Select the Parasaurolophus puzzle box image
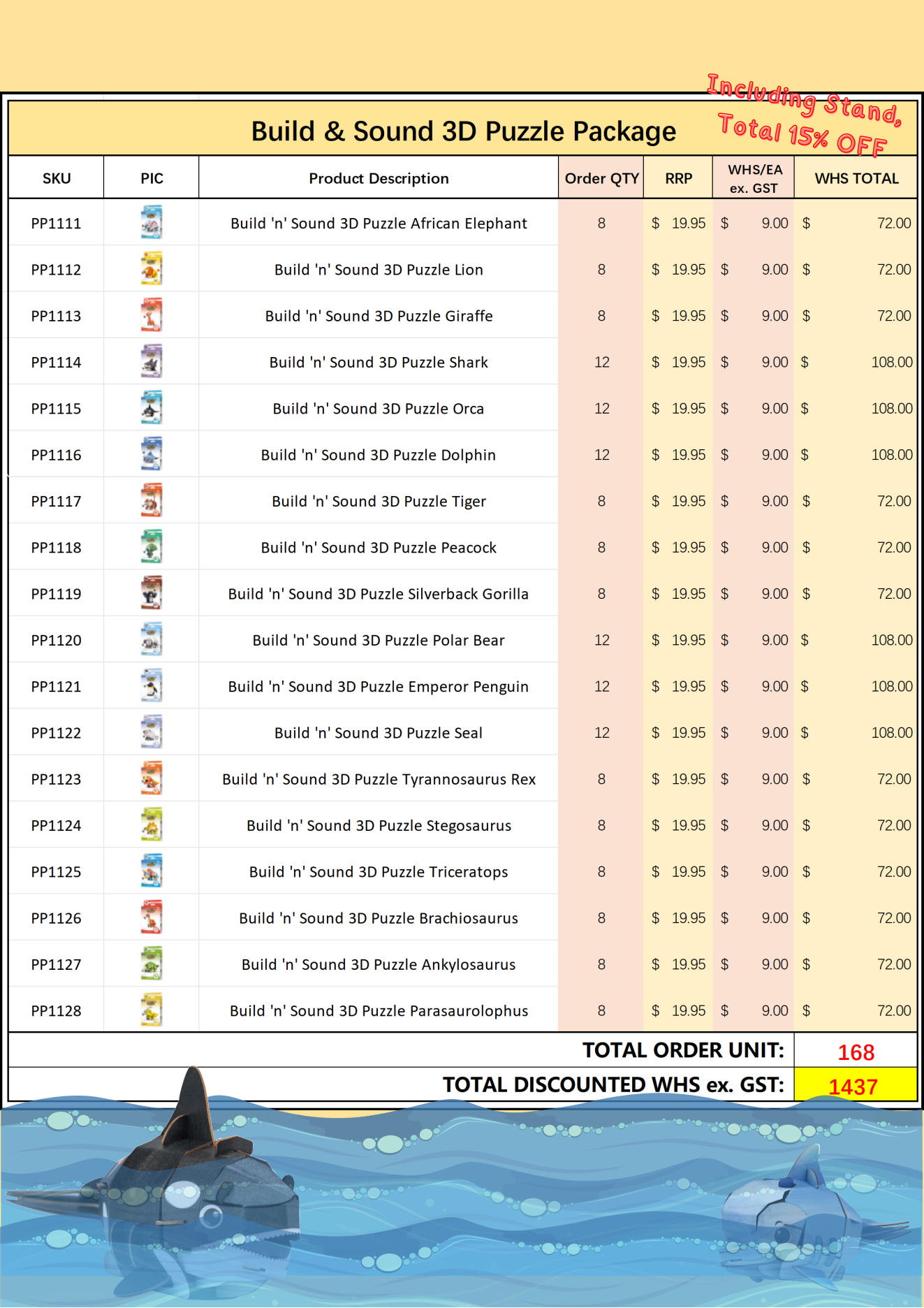Image resolution: width=924 pixels, height=1308 pixels. point(152,1010)
